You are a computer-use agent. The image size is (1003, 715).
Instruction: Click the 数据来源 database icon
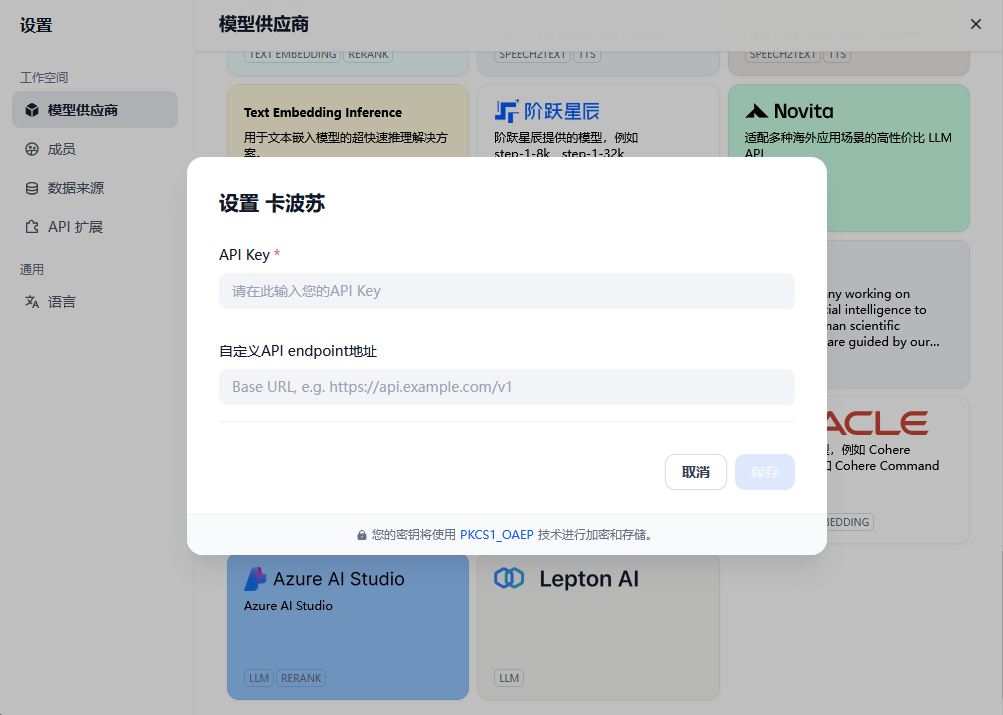[32, 188]
